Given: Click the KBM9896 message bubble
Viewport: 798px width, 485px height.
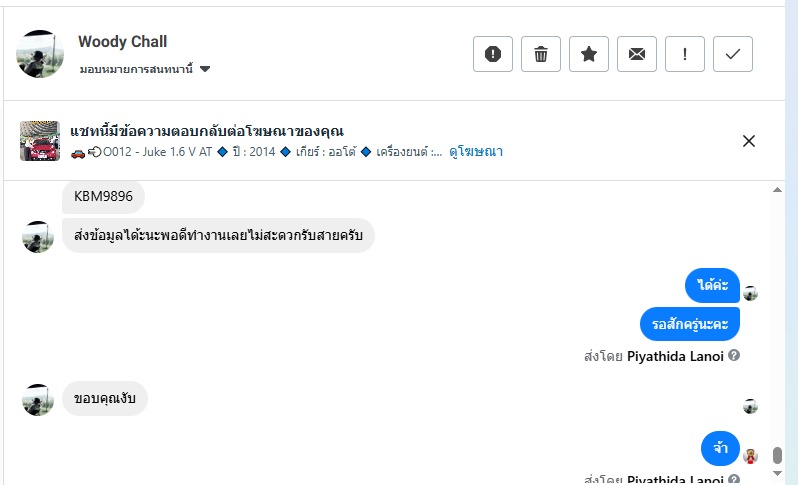Looking at the screenshot, I should pos(104,195).
